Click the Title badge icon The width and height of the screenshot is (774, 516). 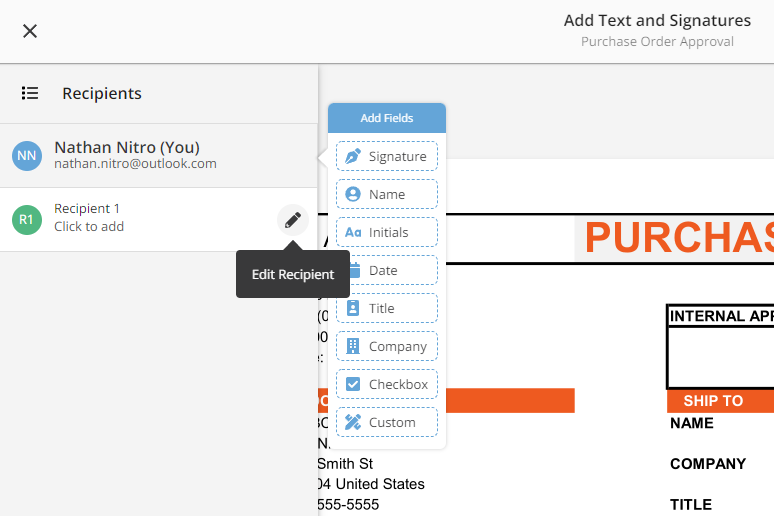[x=353, y=309]
